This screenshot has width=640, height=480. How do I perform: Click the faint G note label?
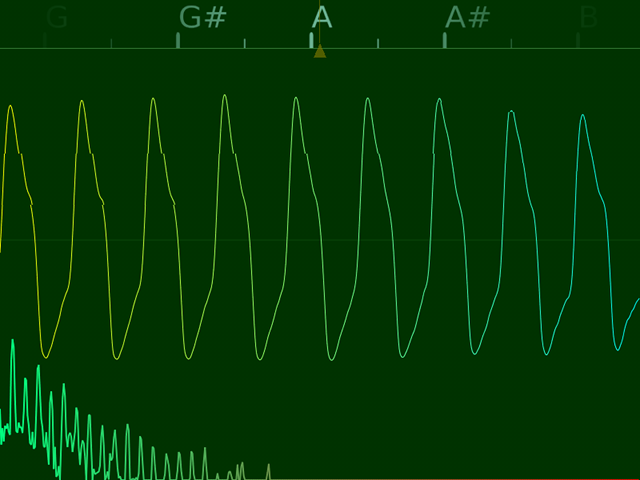[58, 18]
